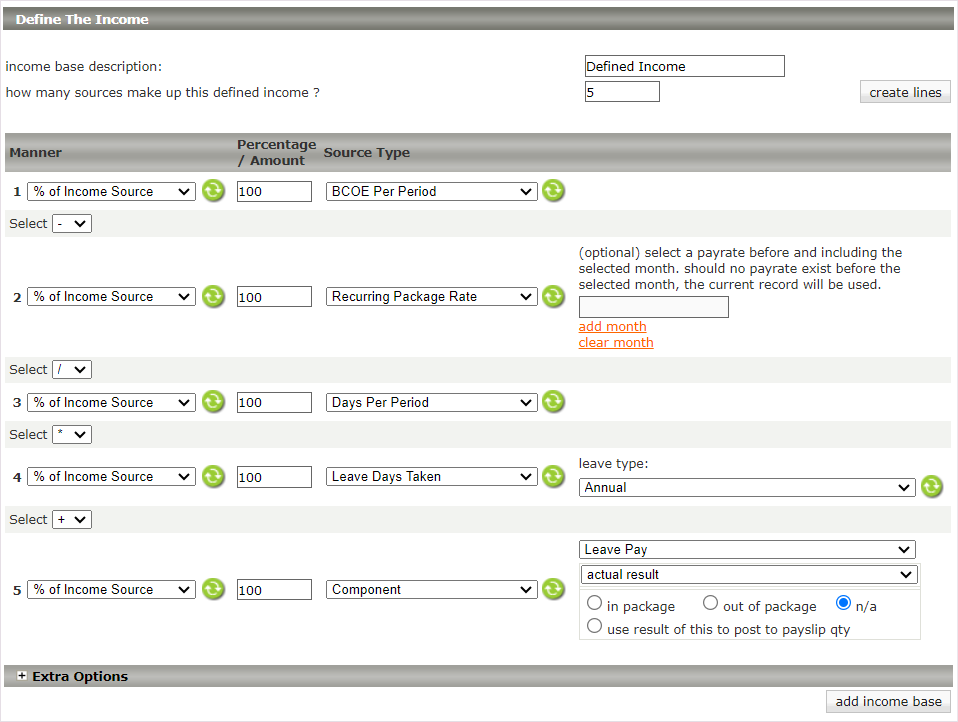Click refresh icon beside BCOE Per Period dropdown

click(553, 191)
